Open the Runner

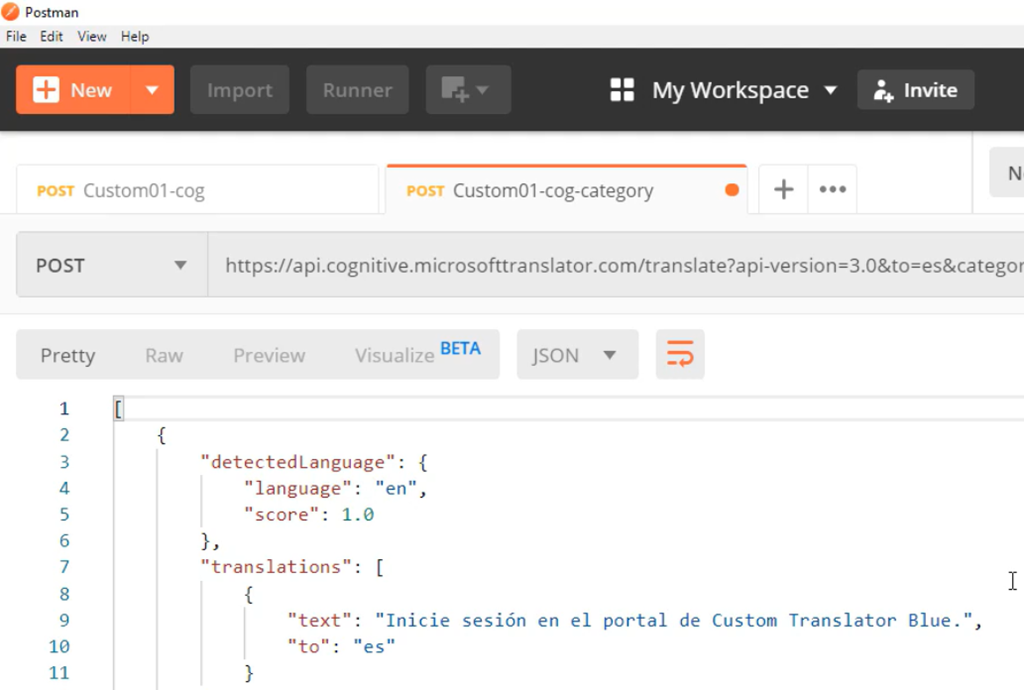357,90
